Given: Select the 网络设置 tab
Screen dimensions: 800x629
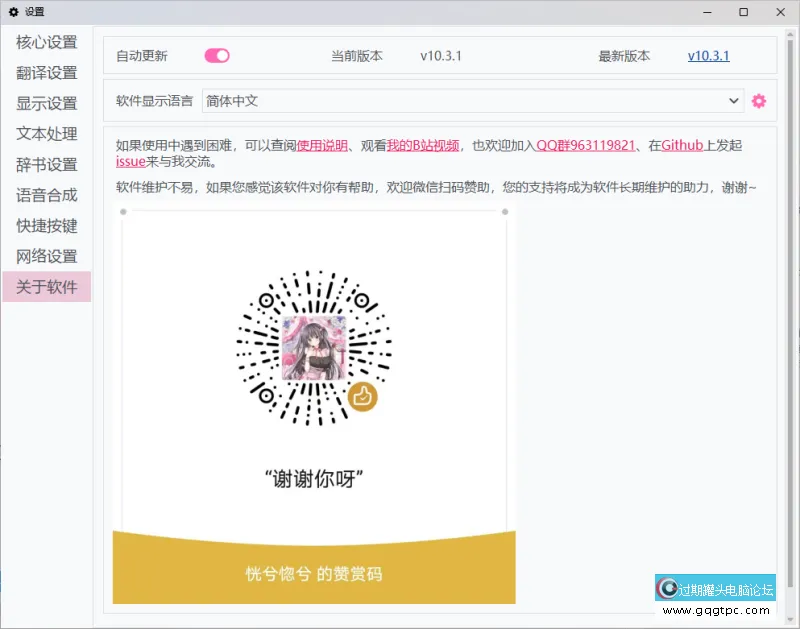Looking at the screenshot, I should [47, 256].
